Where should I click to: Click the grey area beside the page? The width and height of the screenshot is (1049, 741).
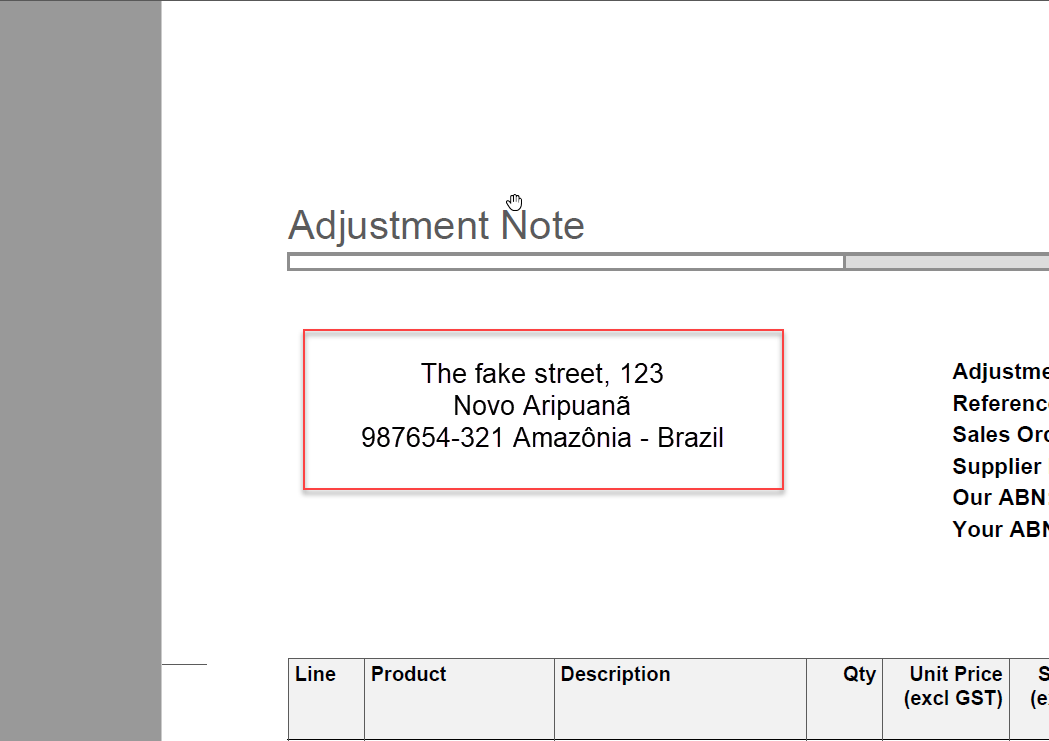point(80,370)
